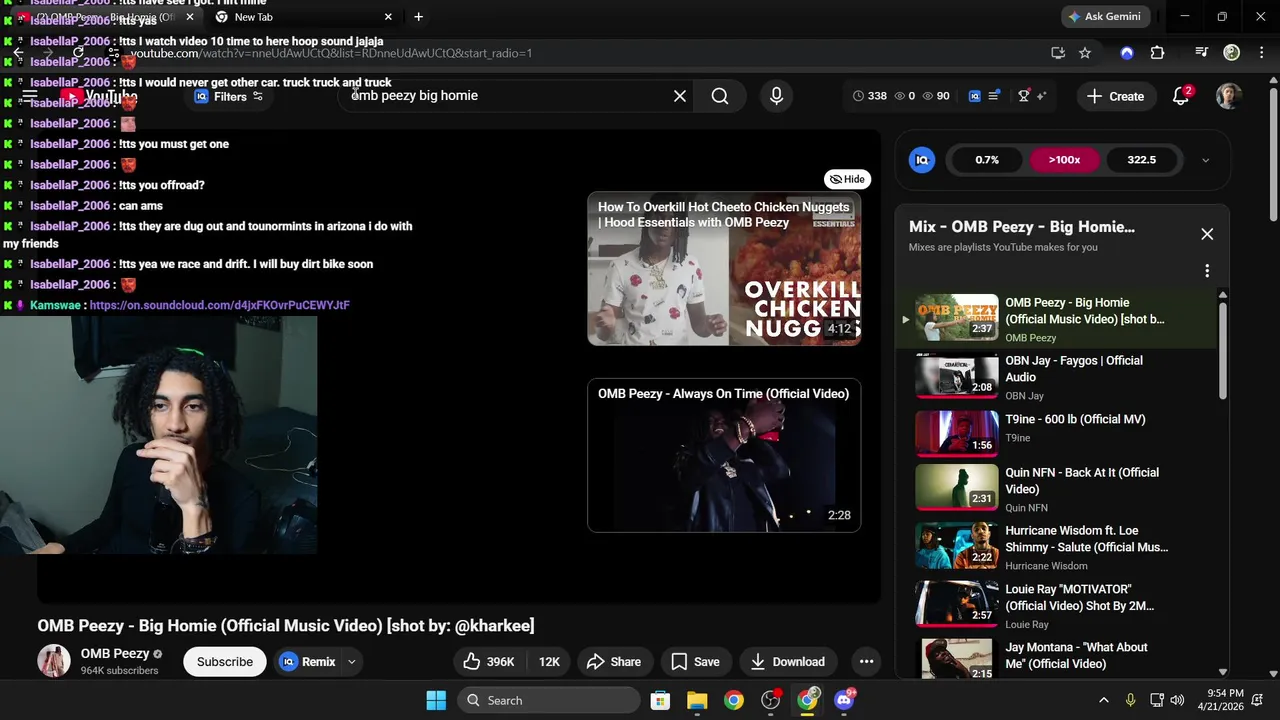Close the Mix playlist panel
Screen dimensions: 1280x720
click(1207, 234)
